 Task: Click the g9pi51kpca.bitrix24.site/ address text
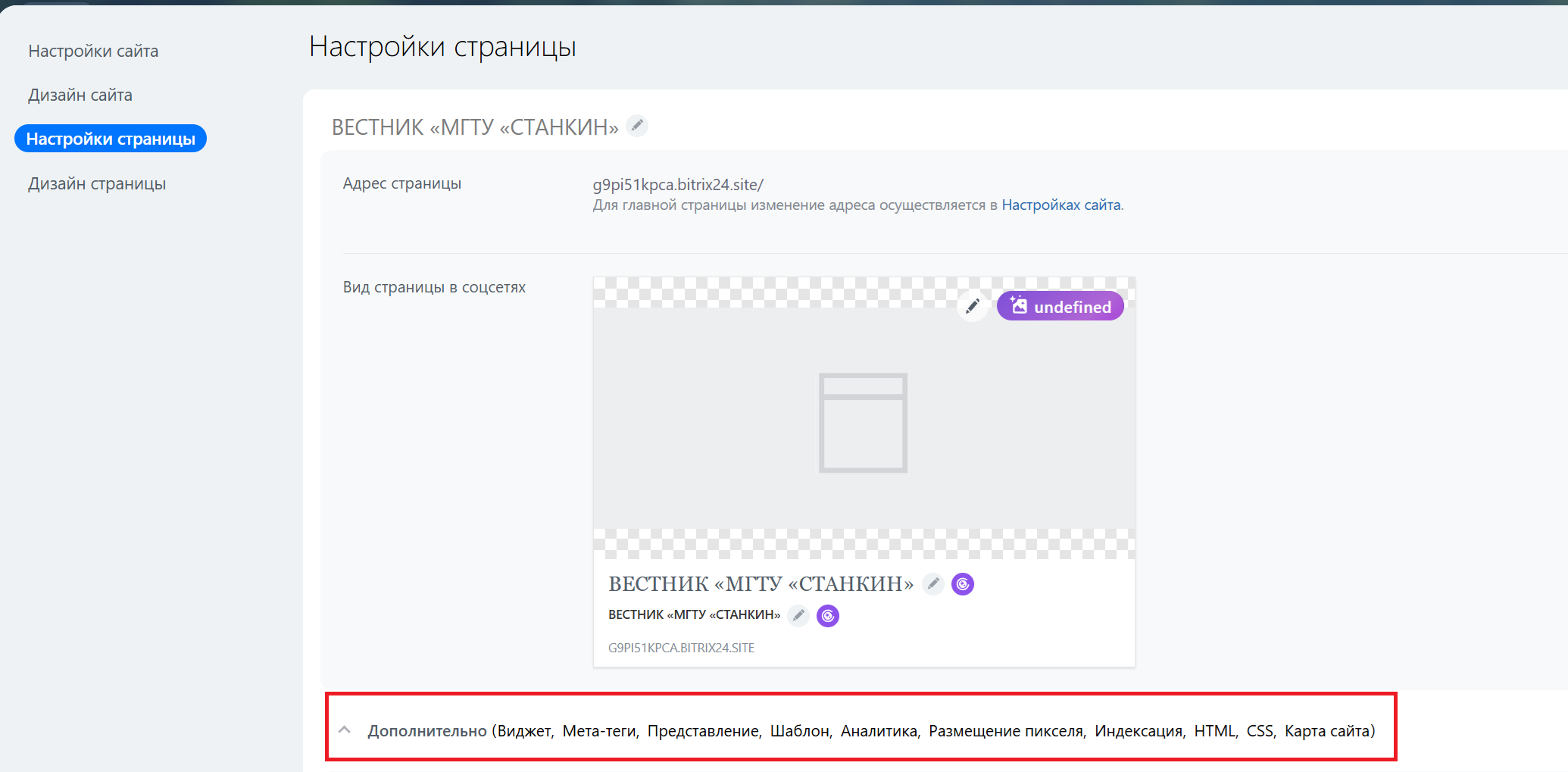coord(678,184)
